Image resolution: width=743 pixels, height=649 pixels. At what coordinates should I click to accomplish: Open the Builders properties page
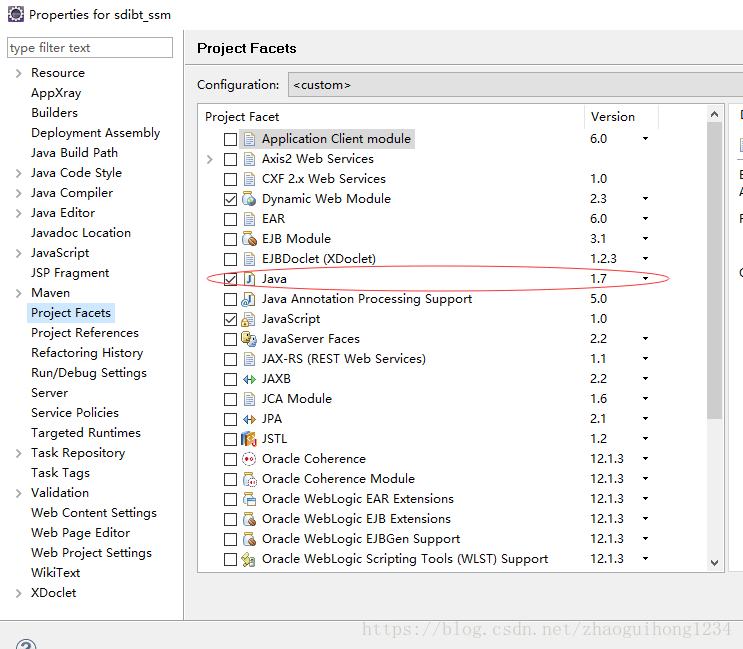tap(54, 113)
